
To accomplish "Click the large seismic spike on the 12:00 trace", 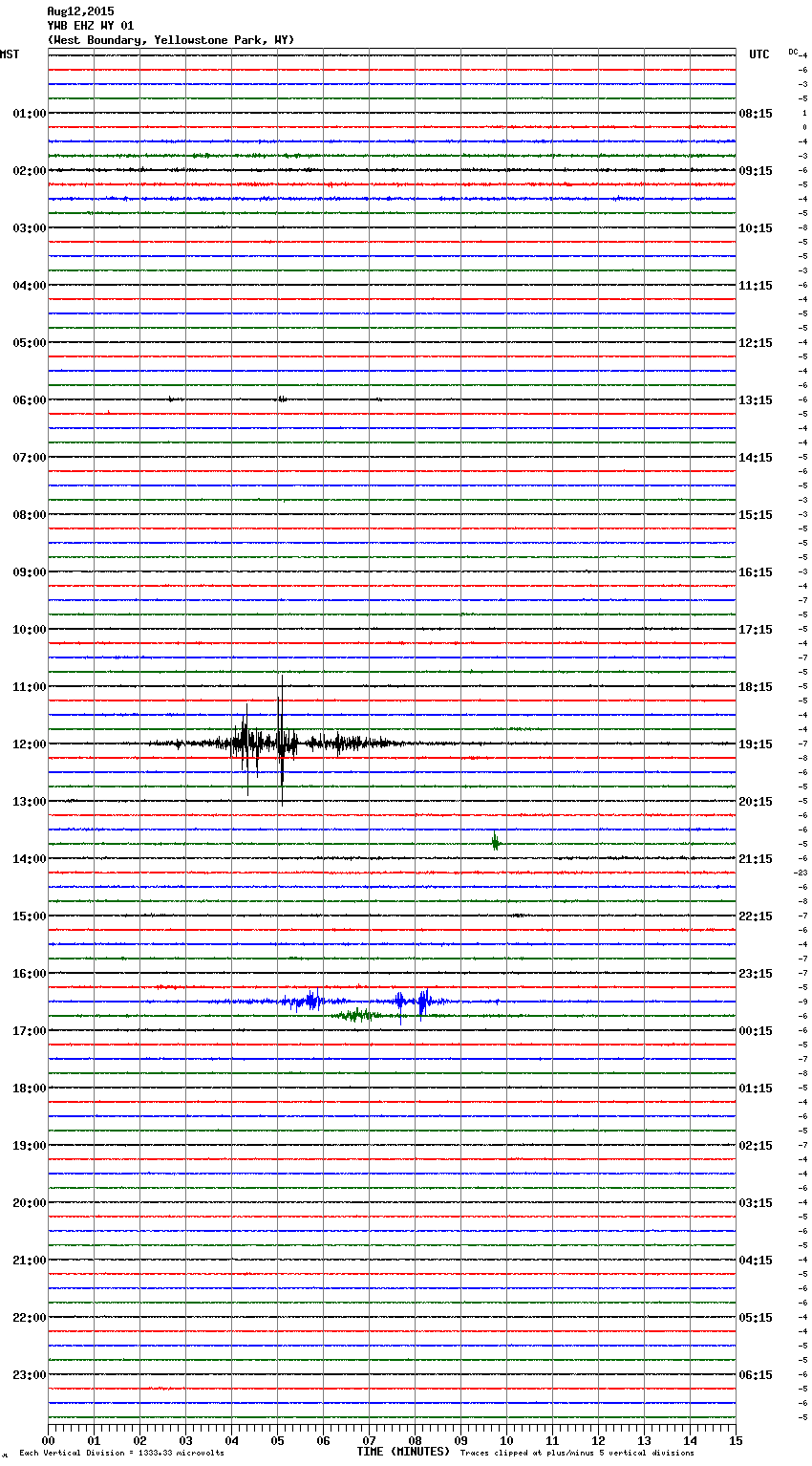I will tap(281, 743).
